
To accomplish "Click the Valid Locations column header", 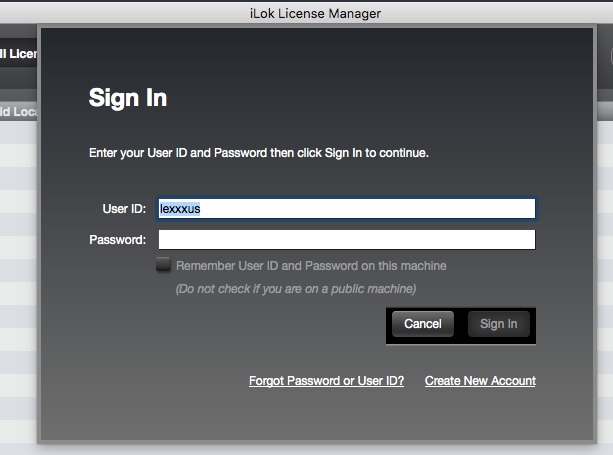I will coord(18,112).
